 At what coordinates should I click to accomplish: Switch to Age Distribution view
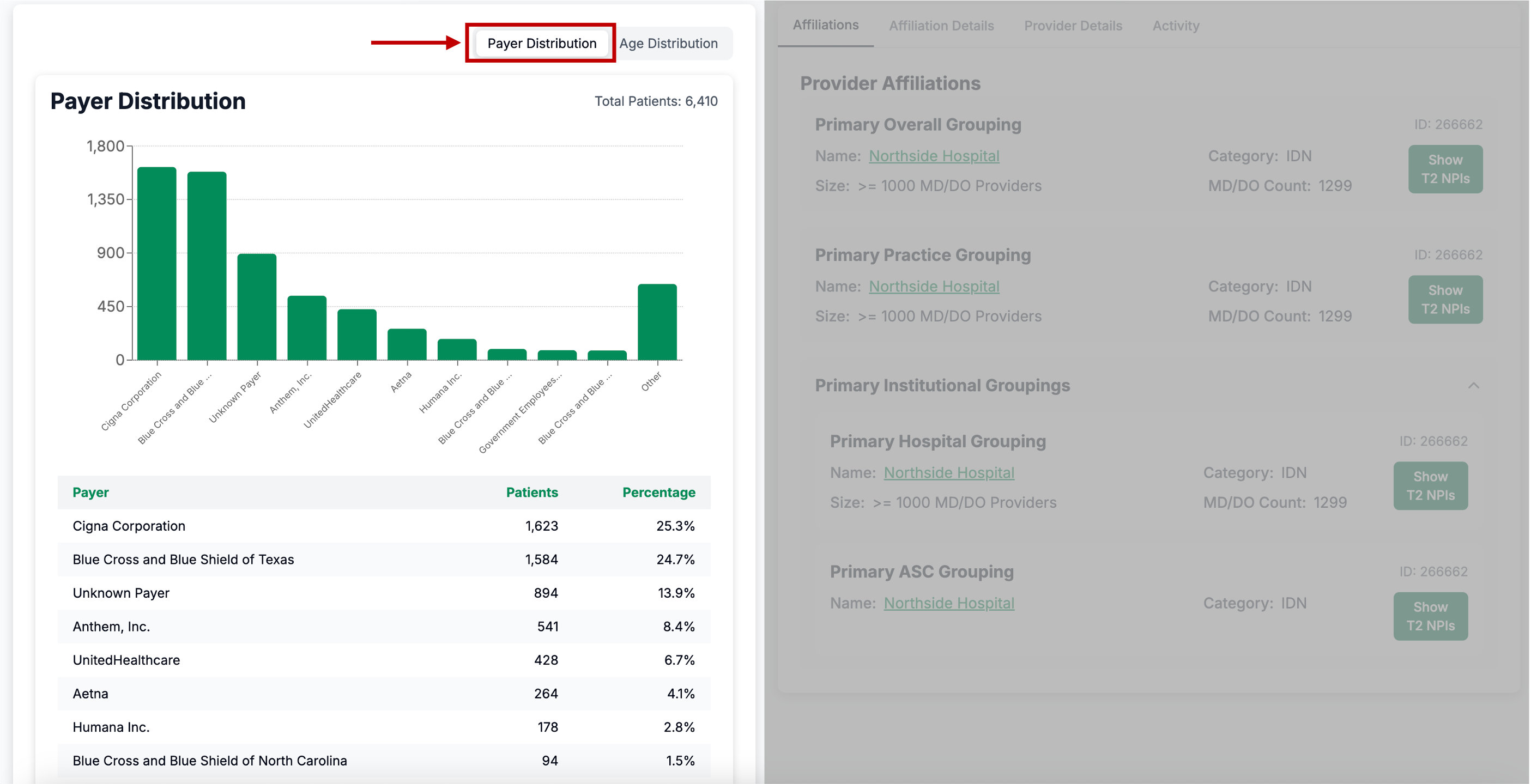(x=668, y=44)
